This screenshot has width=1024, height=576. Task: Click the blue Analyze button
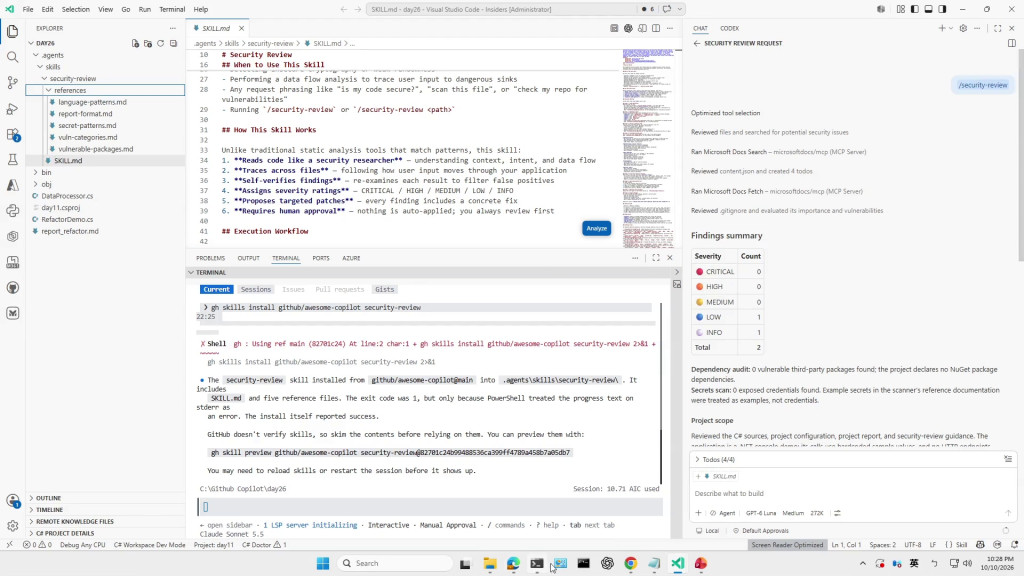(596, 228)
